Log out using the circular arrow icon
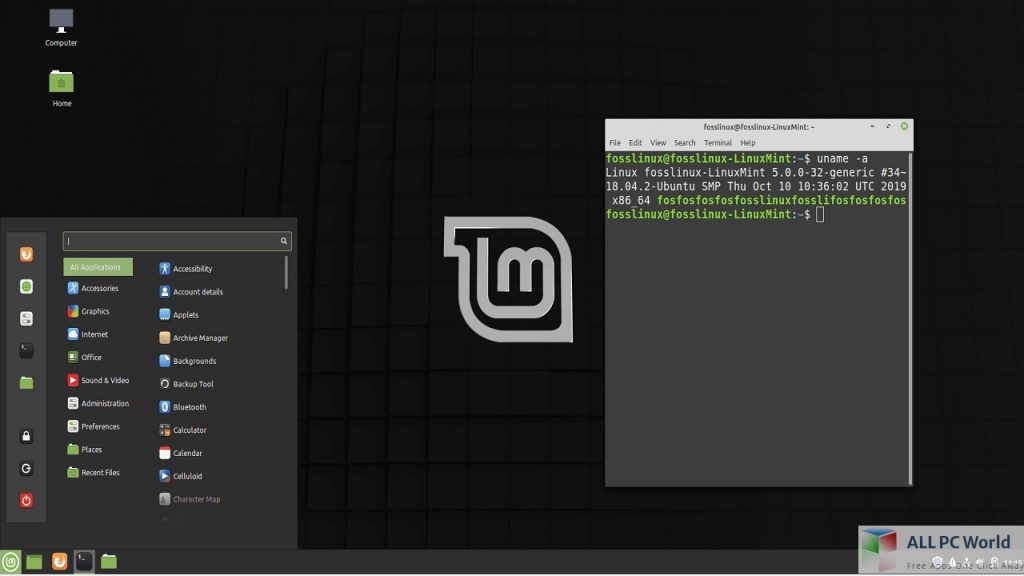Viewport: 1024px width, 576px height. pyautogui.click(x=26, y=468)
